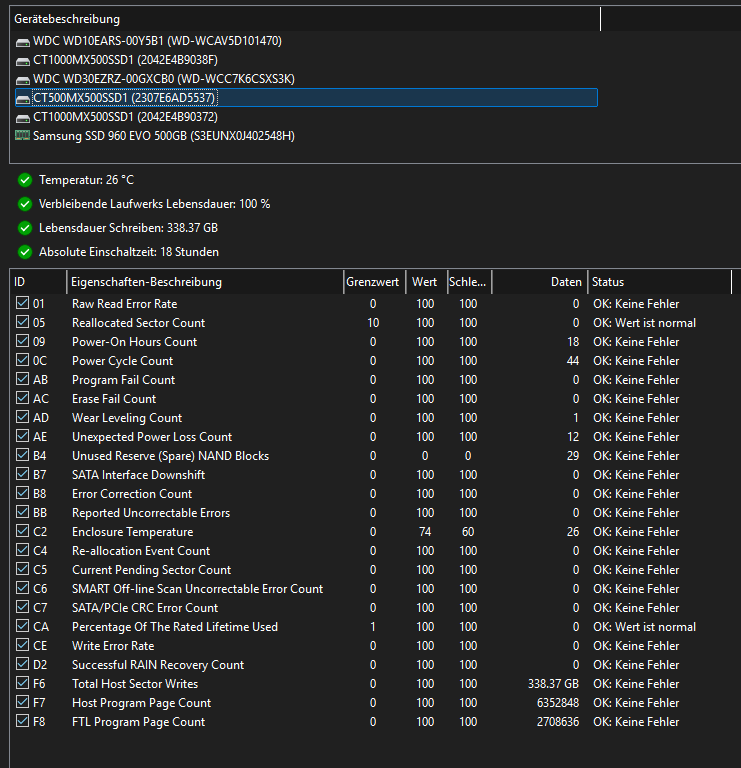This screenshot has height=768, width=741.
Task: Sort by Schle... column header
Action: 469,282
